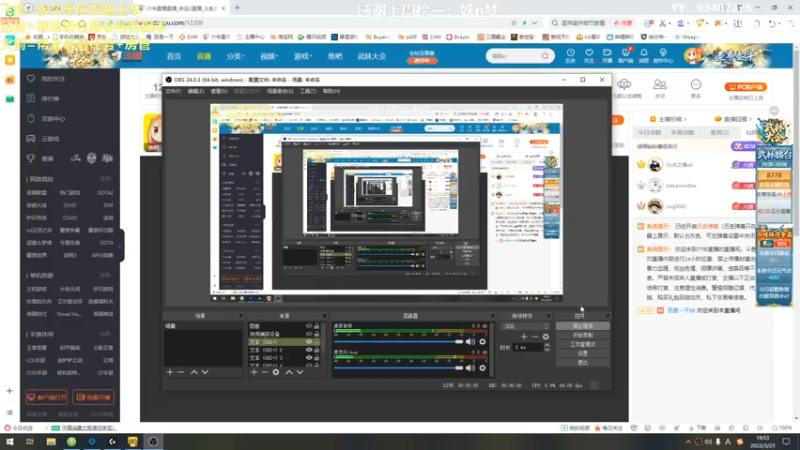Add a new scene in OBS
Image resolution: width=800 pixels, height=450 pixels.
tap(170, 372)
